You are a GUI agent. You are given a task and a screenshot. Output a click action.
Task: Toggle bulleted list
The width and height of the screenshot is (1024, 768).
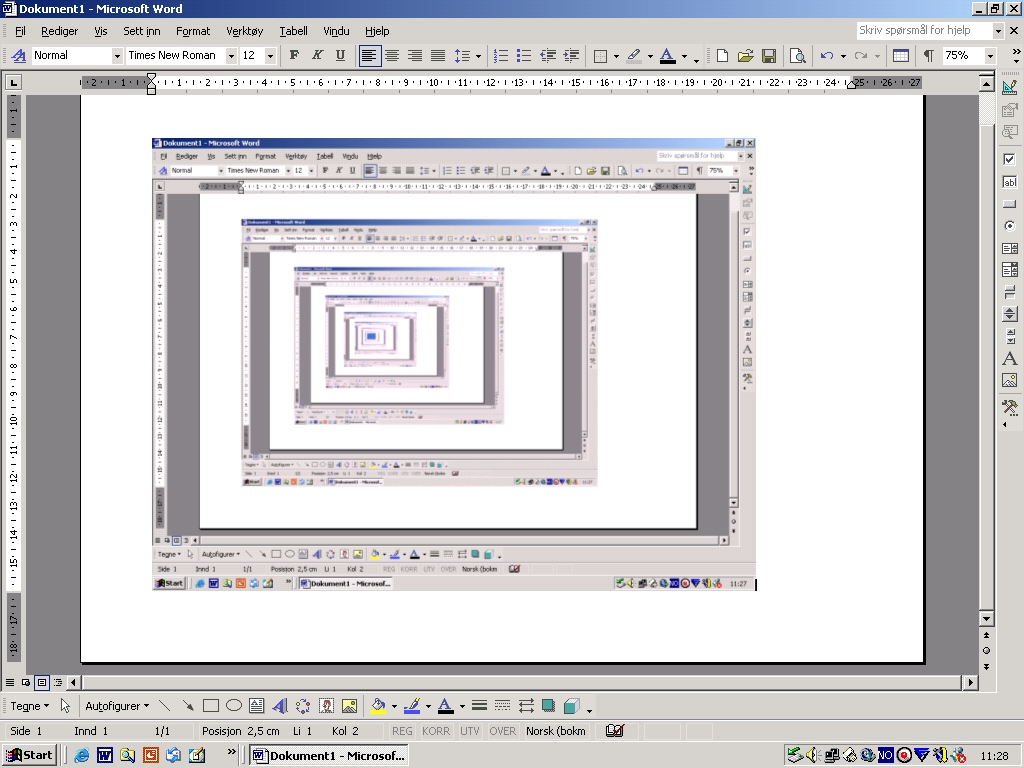tap(524, 56)
